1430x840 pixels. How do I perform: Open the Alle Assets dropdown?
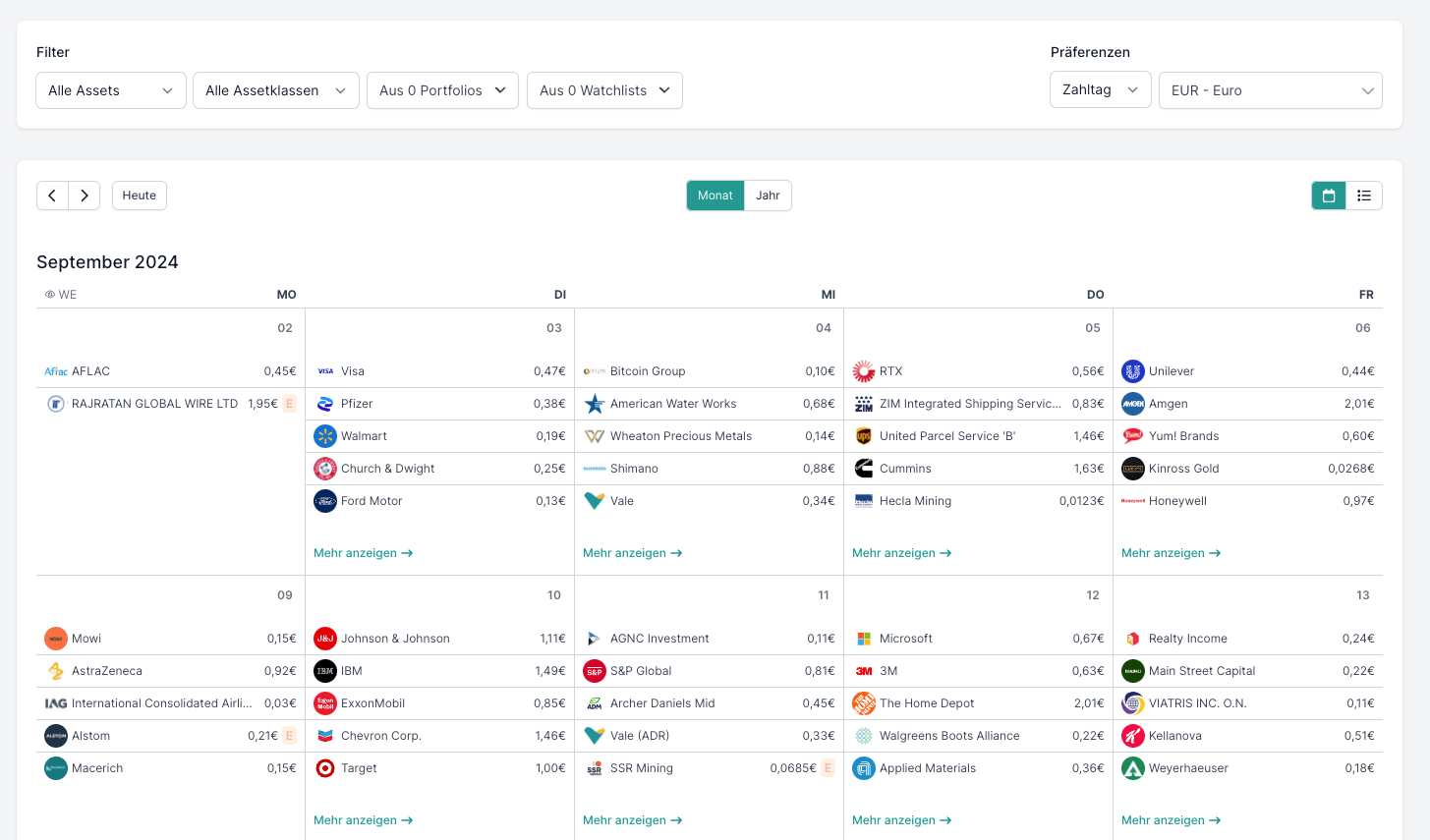pos(111,90)
